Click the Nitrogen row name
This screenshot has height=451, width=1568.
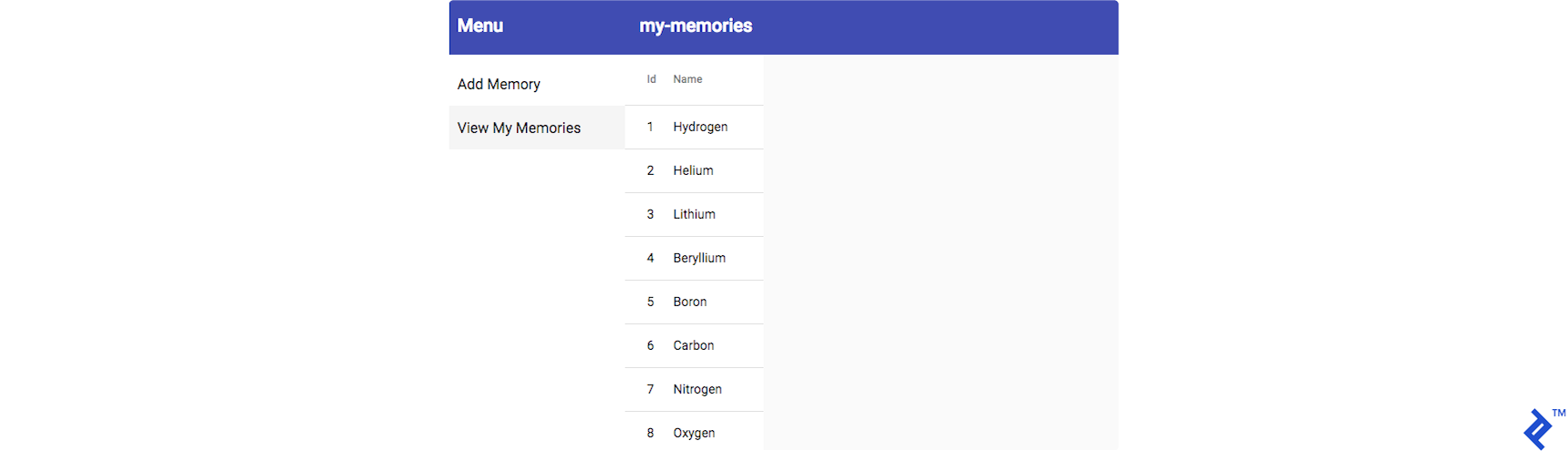[697, 389]
